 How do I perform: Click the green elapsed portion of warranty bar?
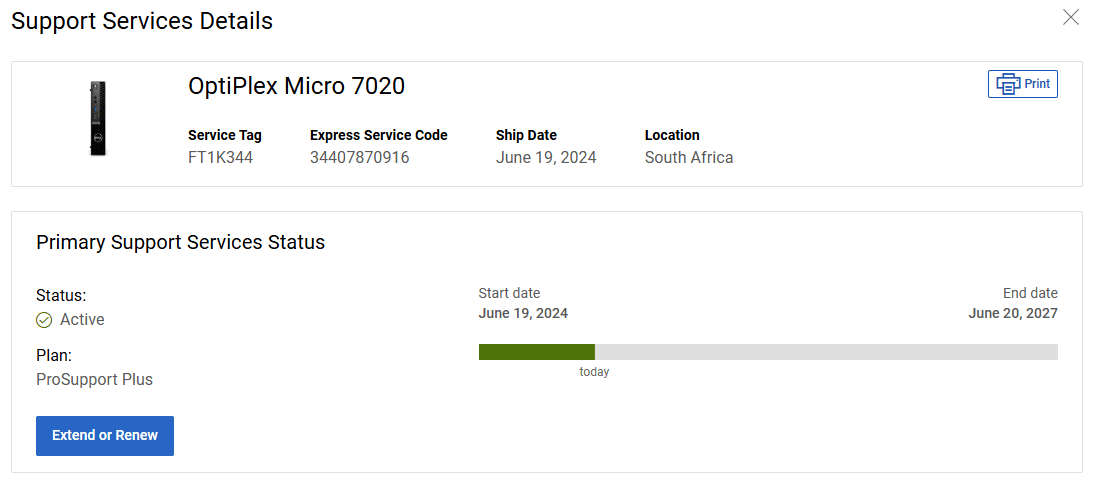[x=536, y=352]
